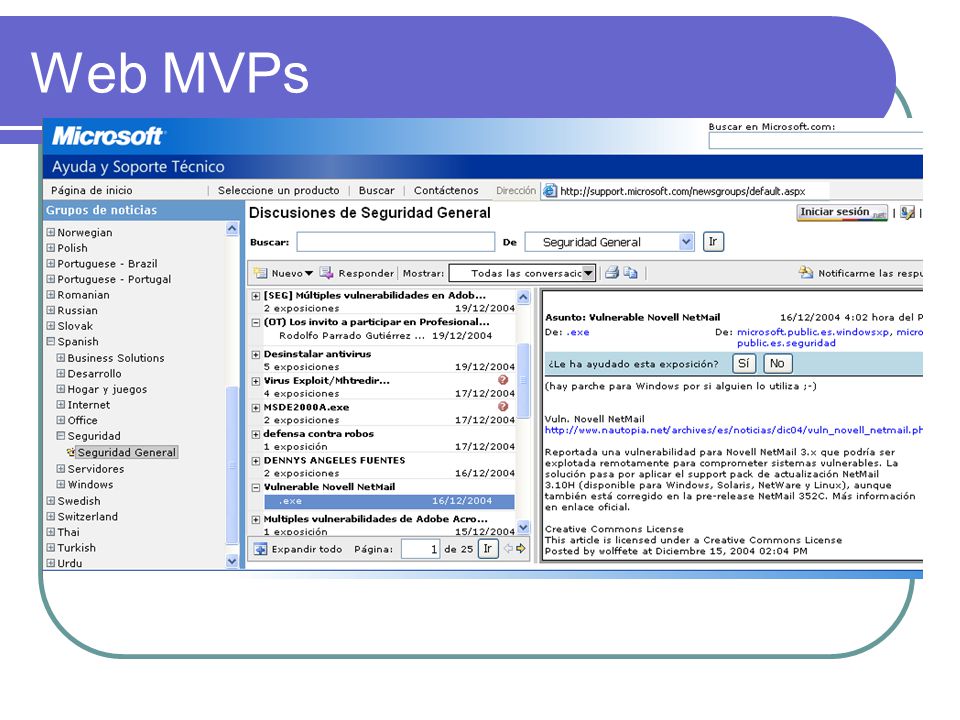
Task: Open the microsoft.public.es.windowsxp link
Action: pos(813,332)
